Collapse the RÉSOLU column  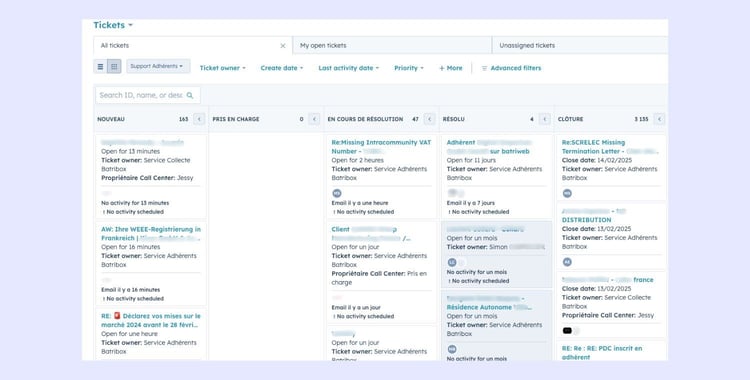[544, 119]
